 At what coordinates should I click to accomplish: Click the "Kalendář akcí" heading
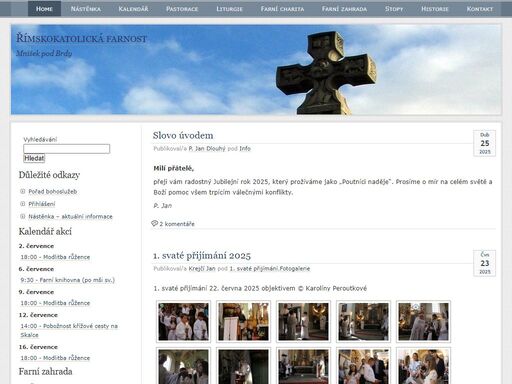[x=45, y=231]
